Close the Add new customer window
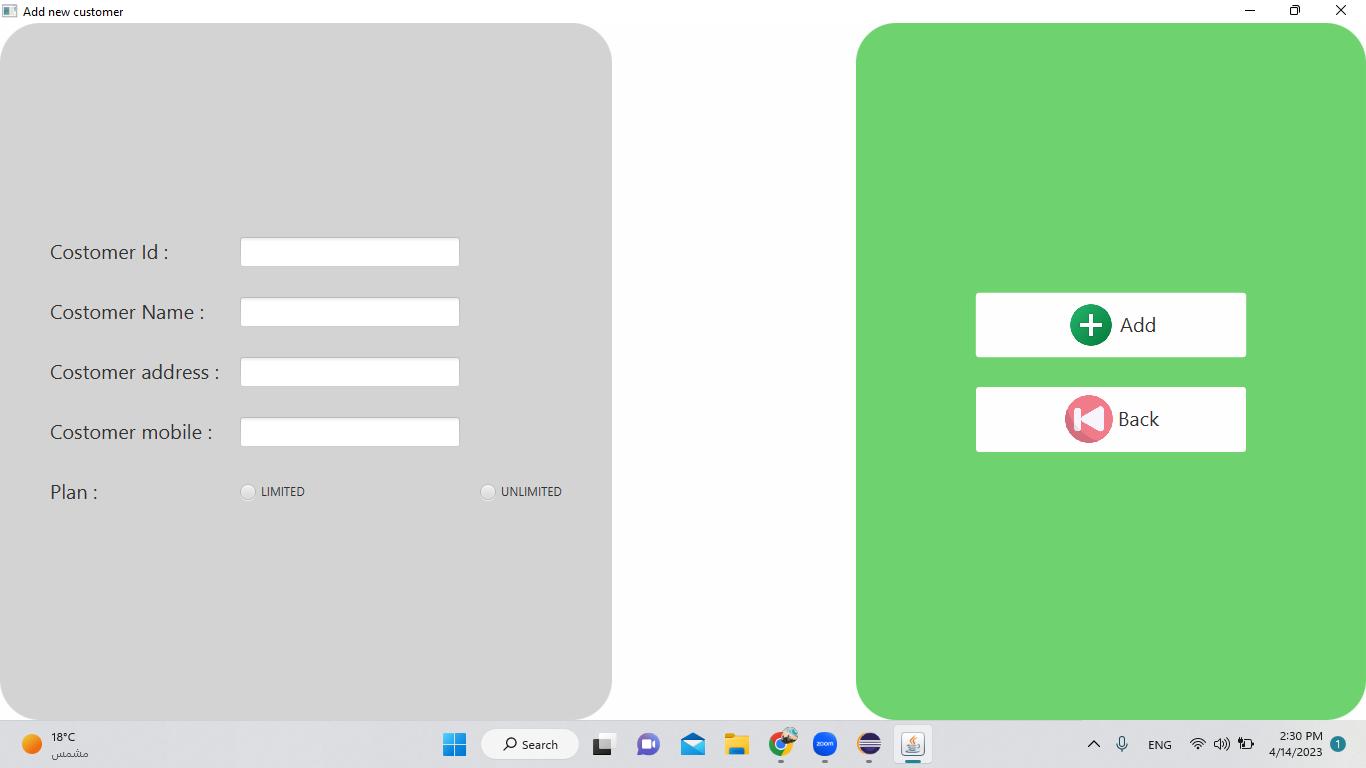1366x768 pixels. [1341, 11]
